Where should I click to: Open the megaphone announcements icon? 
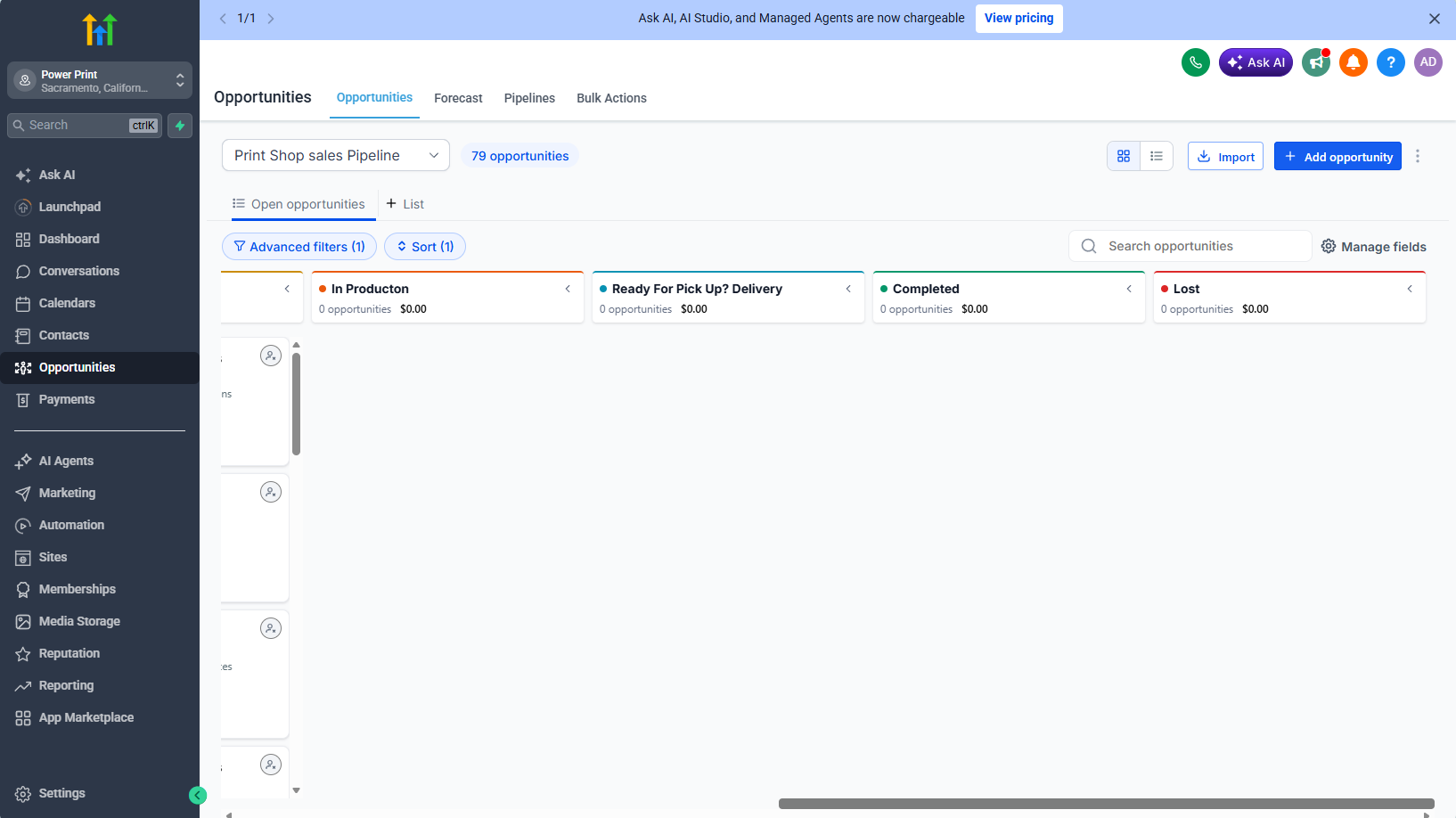(x=1316, y=62)
